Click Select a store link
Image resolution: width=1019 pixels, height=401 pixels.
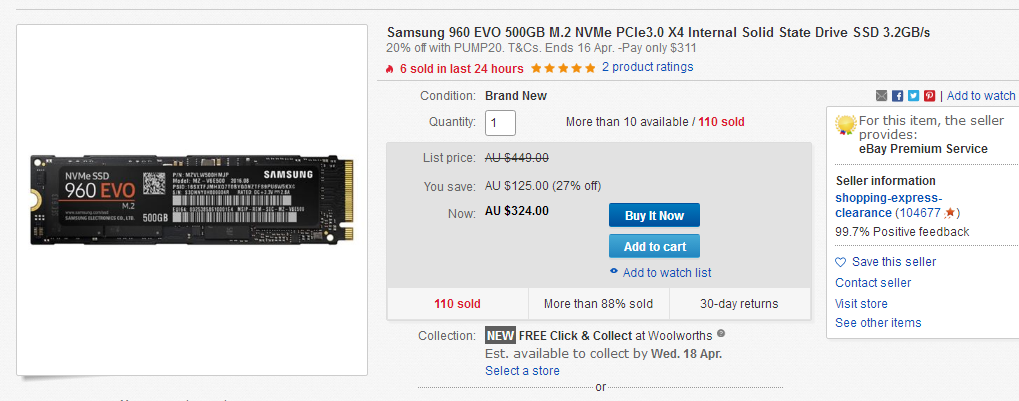(522, 371)
